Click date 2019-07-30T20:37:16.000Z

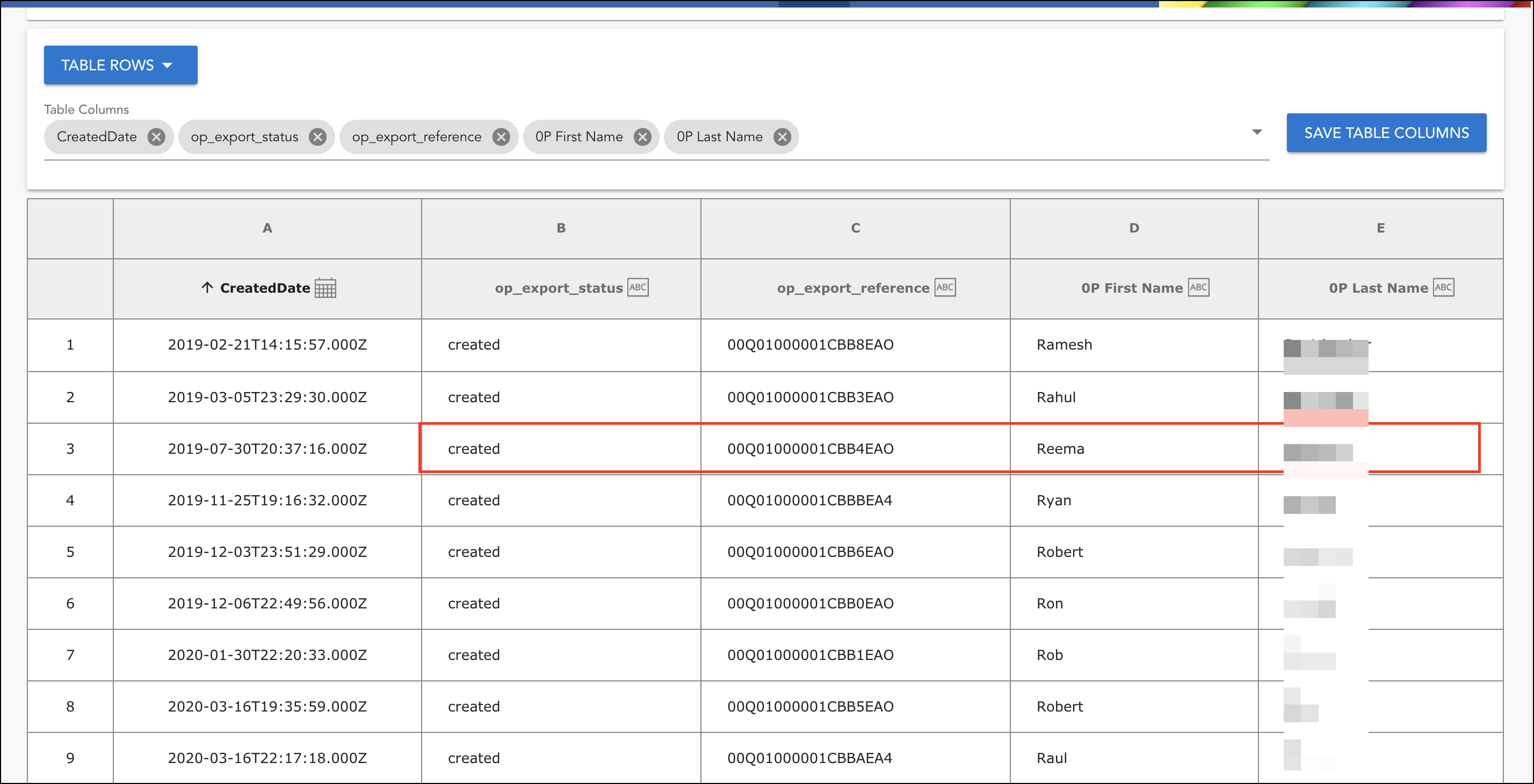(267, 449)
